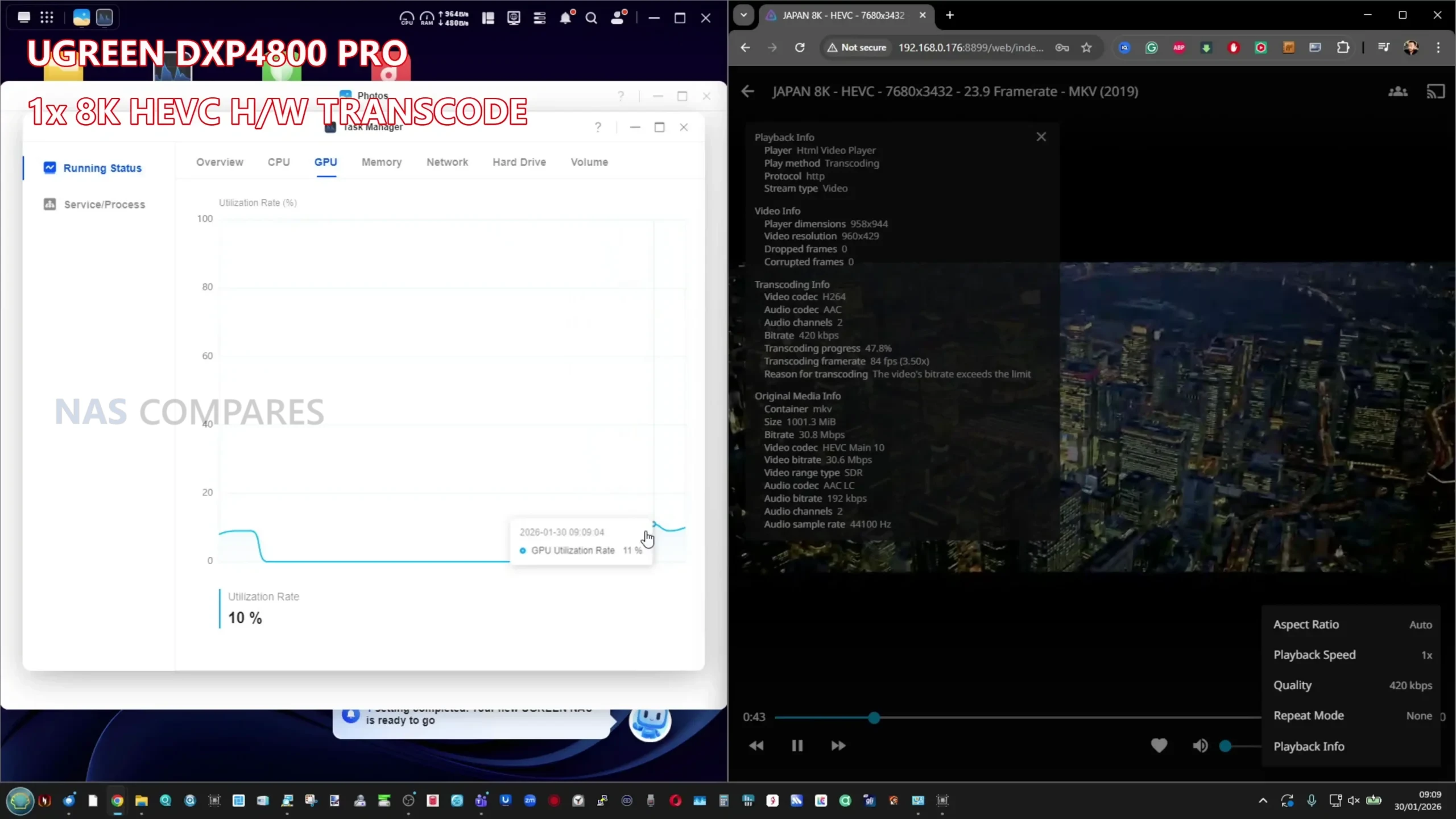Mute the player volume speaker icon
Image resolution: width=1456 pixels, height=819 pixels.
pos(1200,746)
